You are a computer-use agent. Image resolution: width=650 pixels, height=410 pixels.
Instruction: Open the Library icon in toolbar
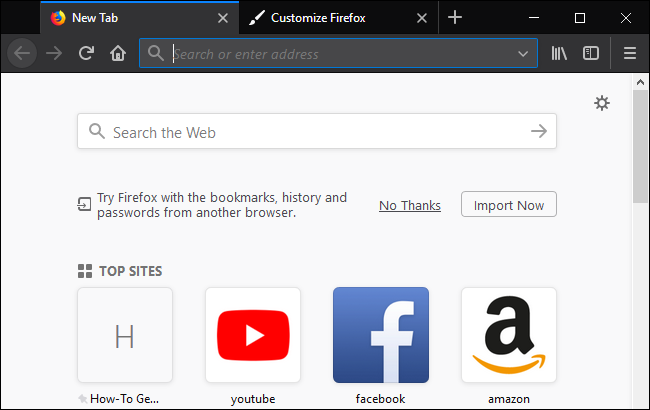(x=560, y=53)
